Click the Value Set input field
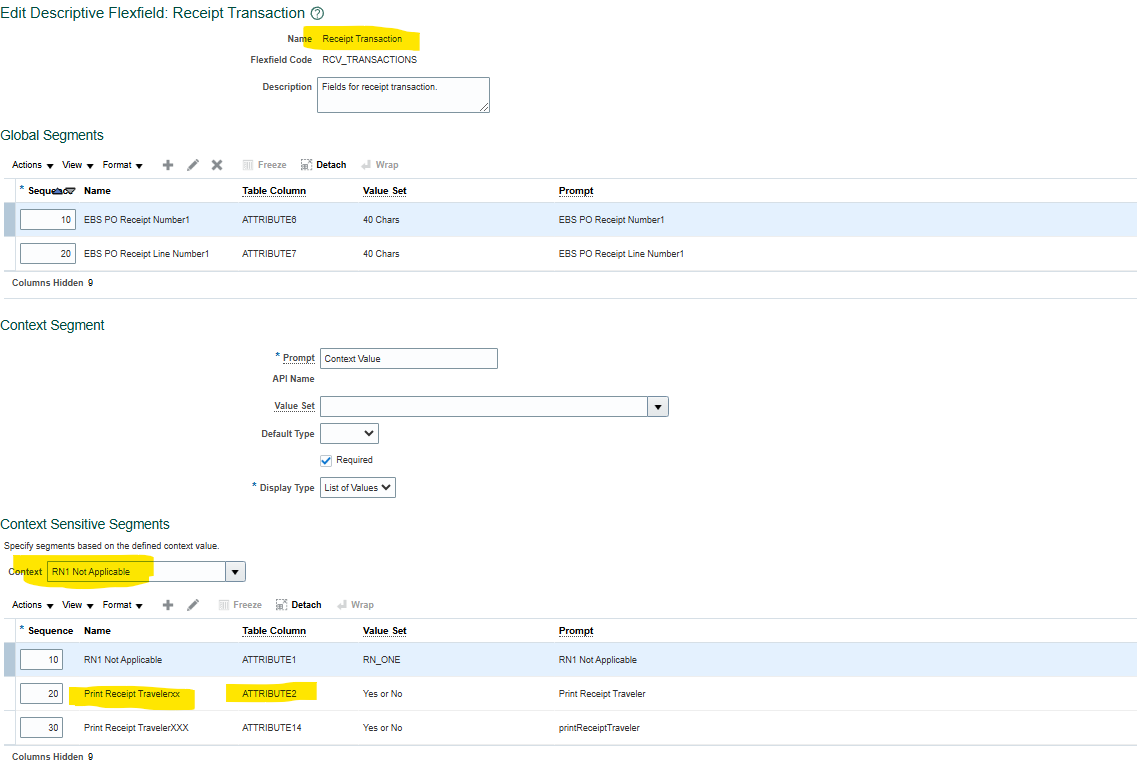Screen dimensions: 1137x762 click(484, 407)
